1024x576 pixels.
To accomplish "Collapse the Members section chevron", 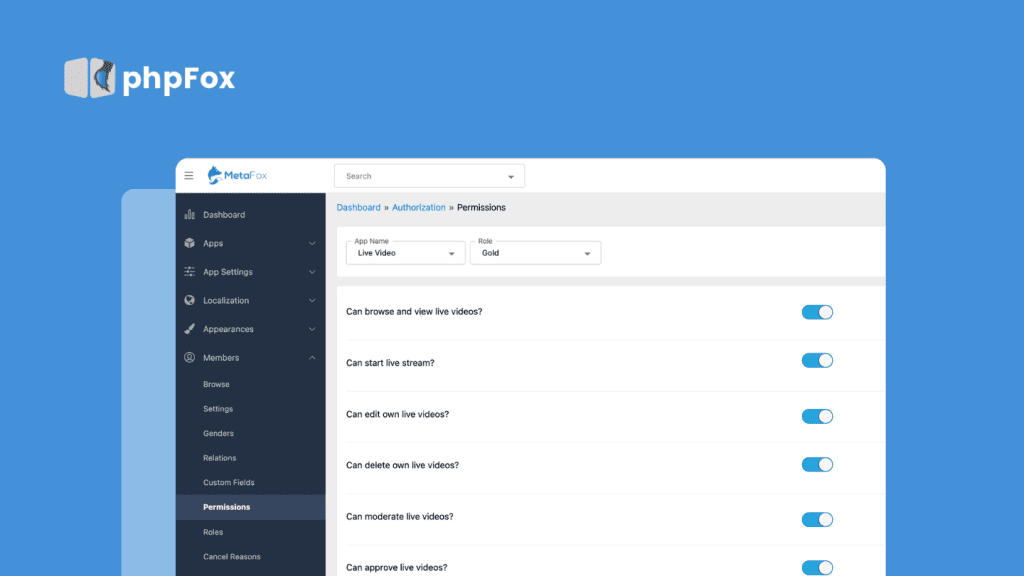I will 312,357.
